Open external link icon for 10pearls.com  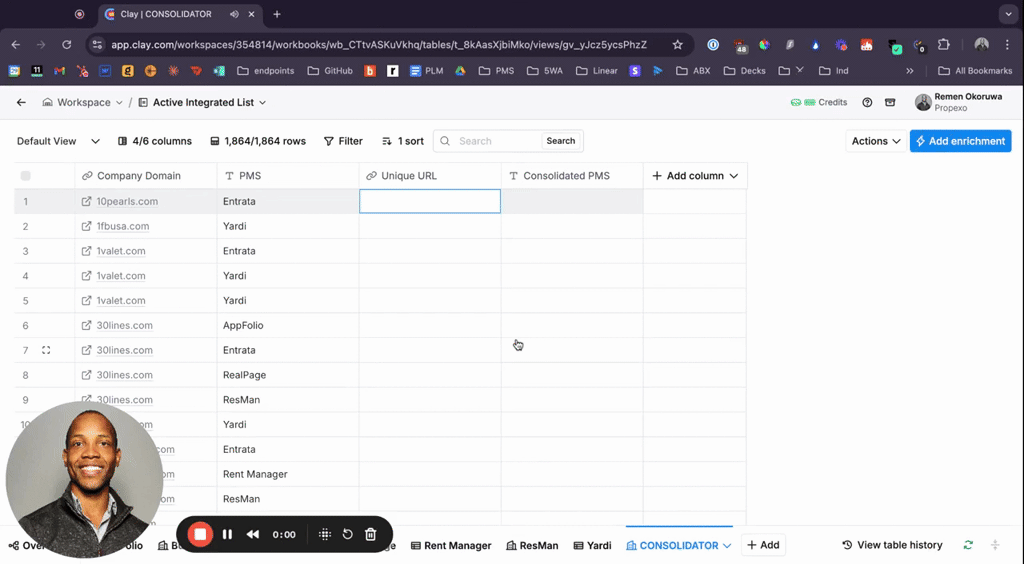86,201
